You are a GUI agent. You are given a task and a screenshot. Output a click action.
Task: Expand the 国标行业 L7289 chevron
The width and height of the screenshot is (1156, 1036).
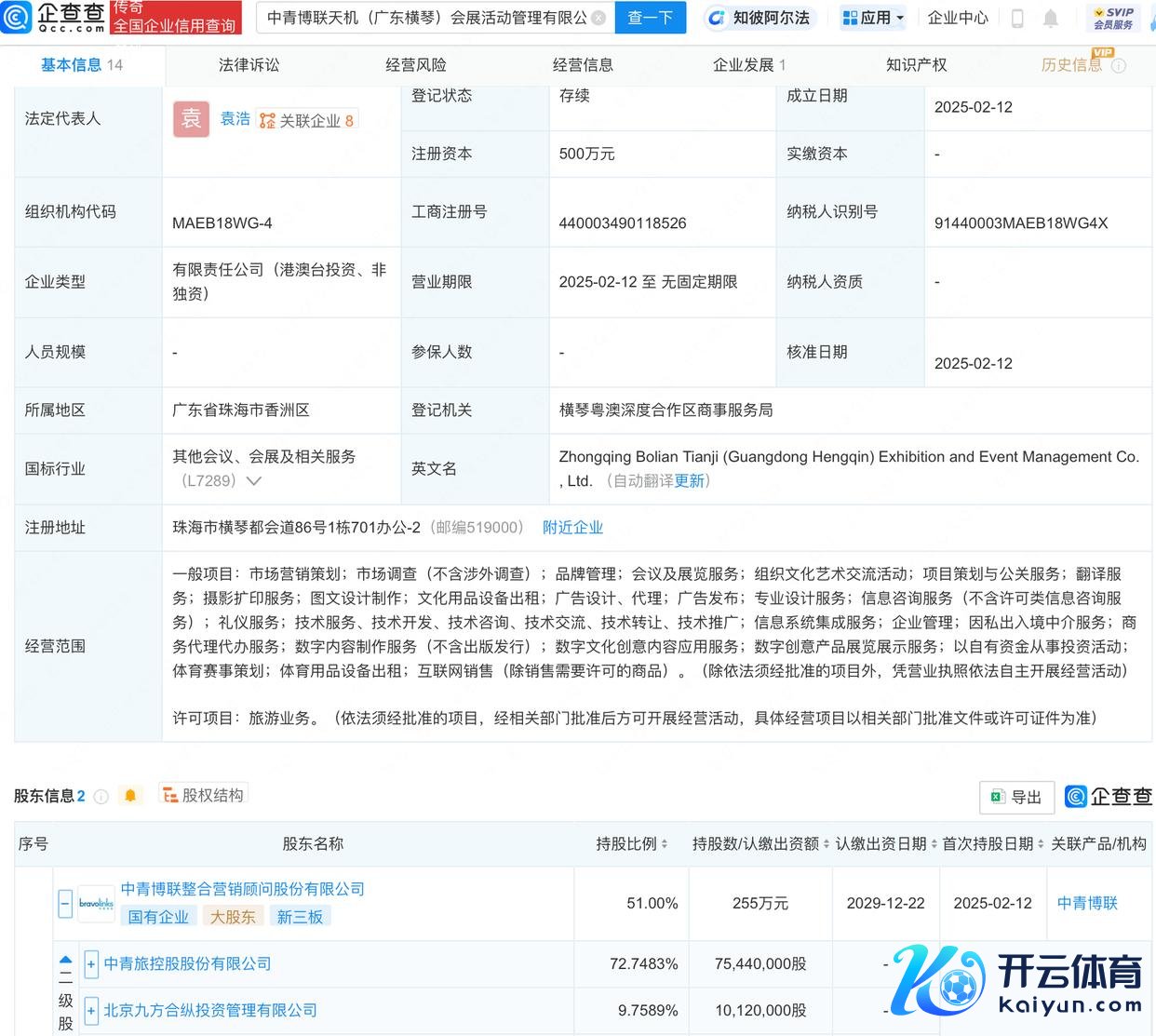click(x=254, y=481)
